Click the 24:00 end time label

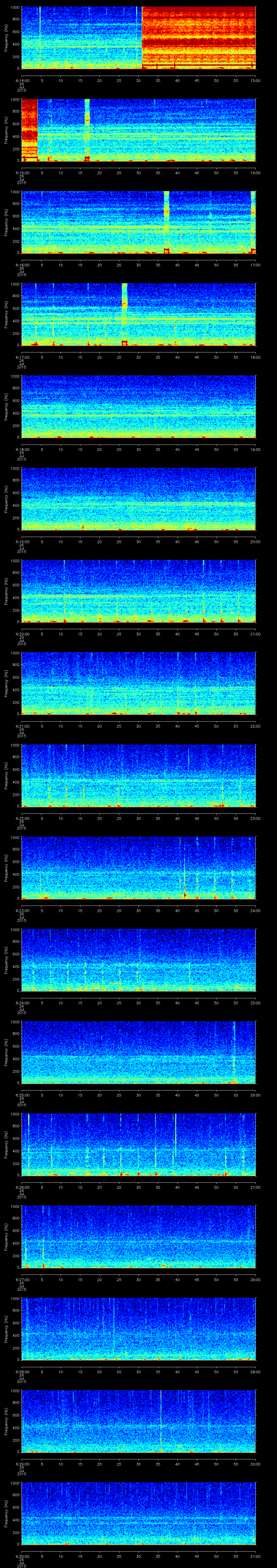pyautogui.click(x=256, y=910)
